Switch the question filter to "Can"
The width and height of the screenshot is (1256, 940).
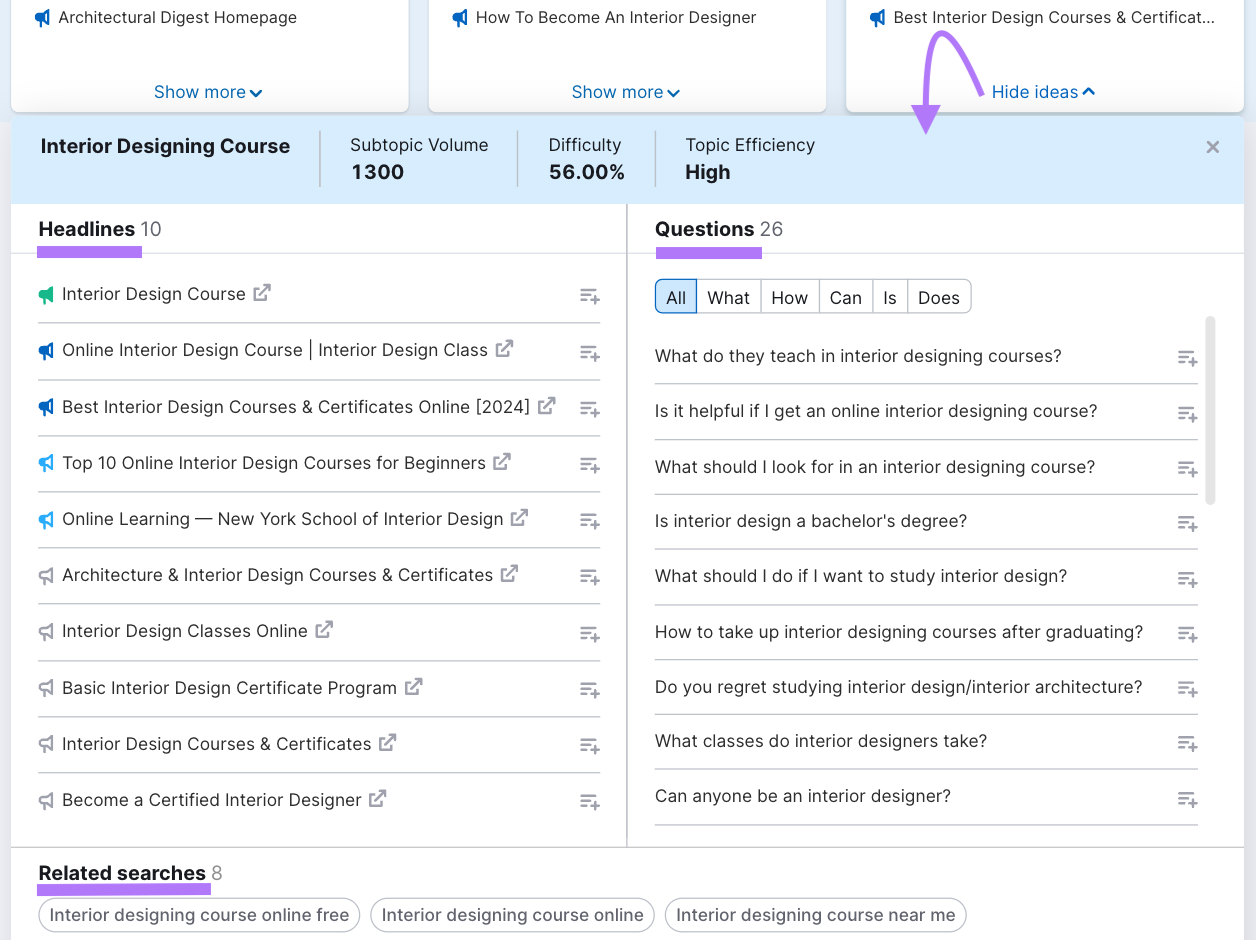pyautogui.click(x=846, y=296)
